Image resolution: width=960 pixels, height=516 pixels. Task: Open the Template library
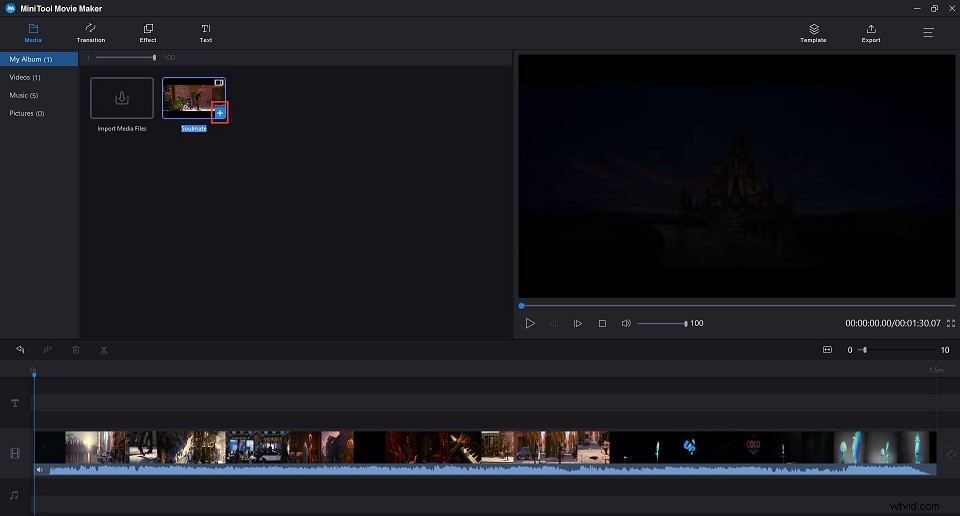(x=813, y=33)
